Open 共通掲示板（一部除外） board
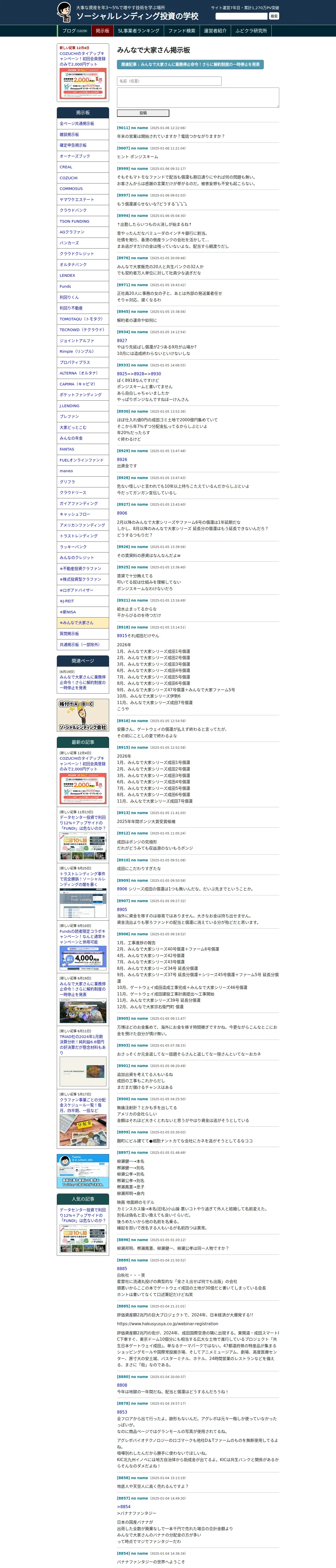The width and height of the screenshot is (336, 1568). (83, 645)
